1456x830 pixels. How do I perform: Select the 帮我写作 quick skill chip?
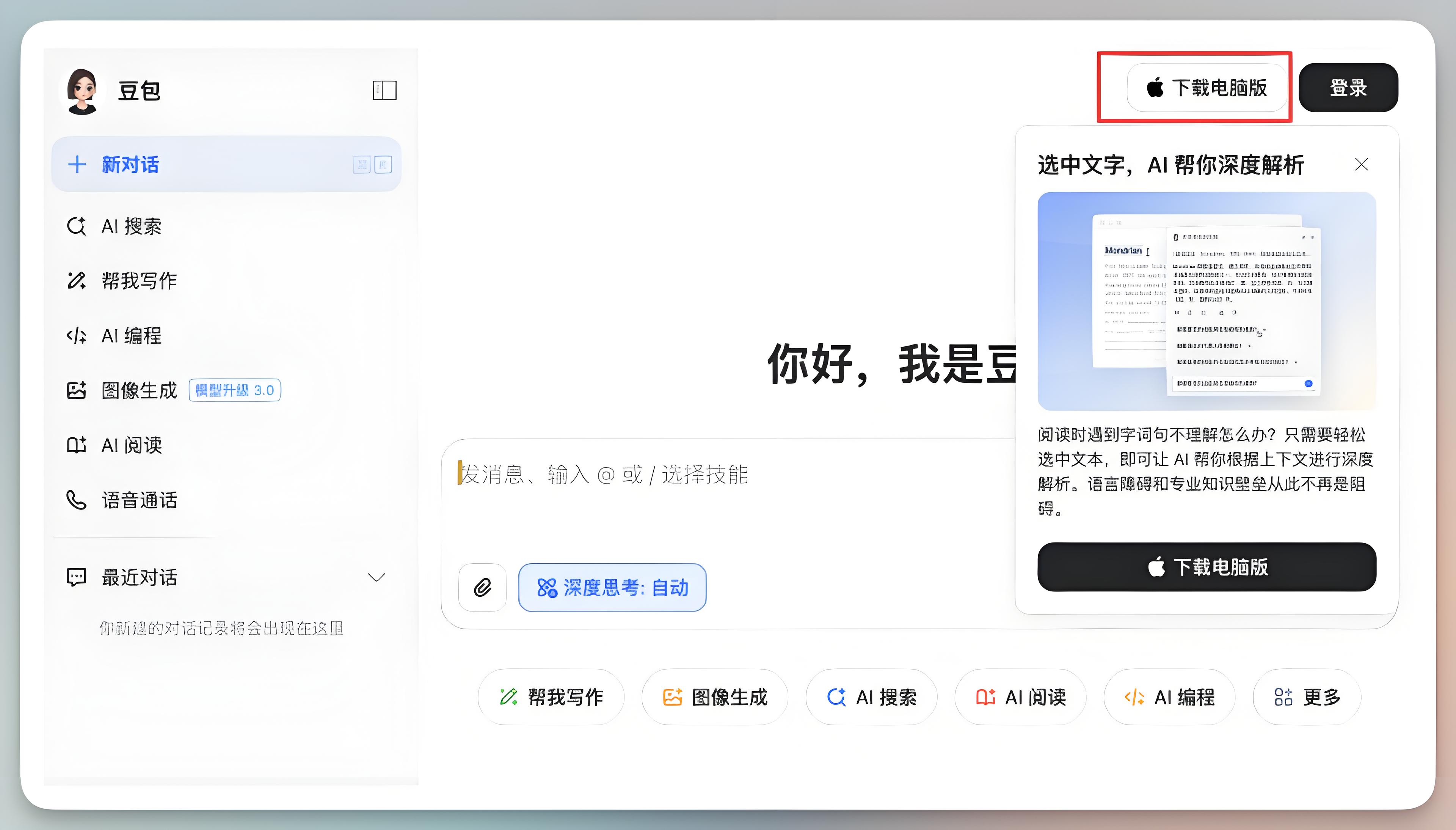pos(550,696)
